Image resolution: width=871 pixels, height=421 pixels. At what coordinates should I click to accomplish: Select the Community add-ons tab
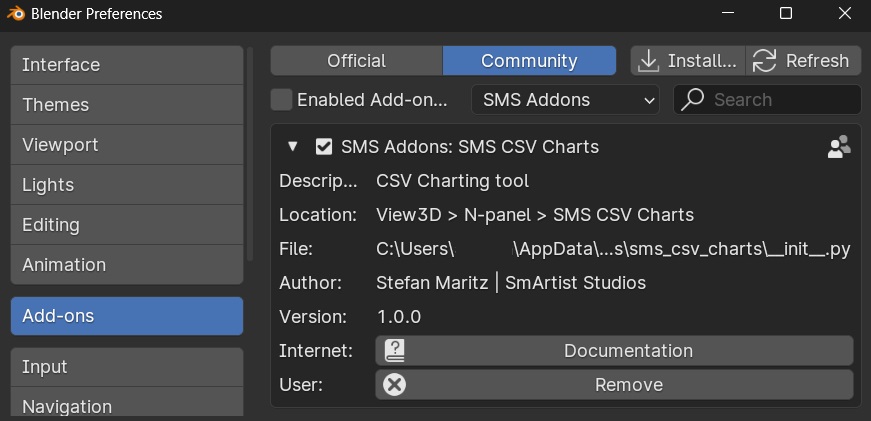pyautogui.click(x=529, y=61)
